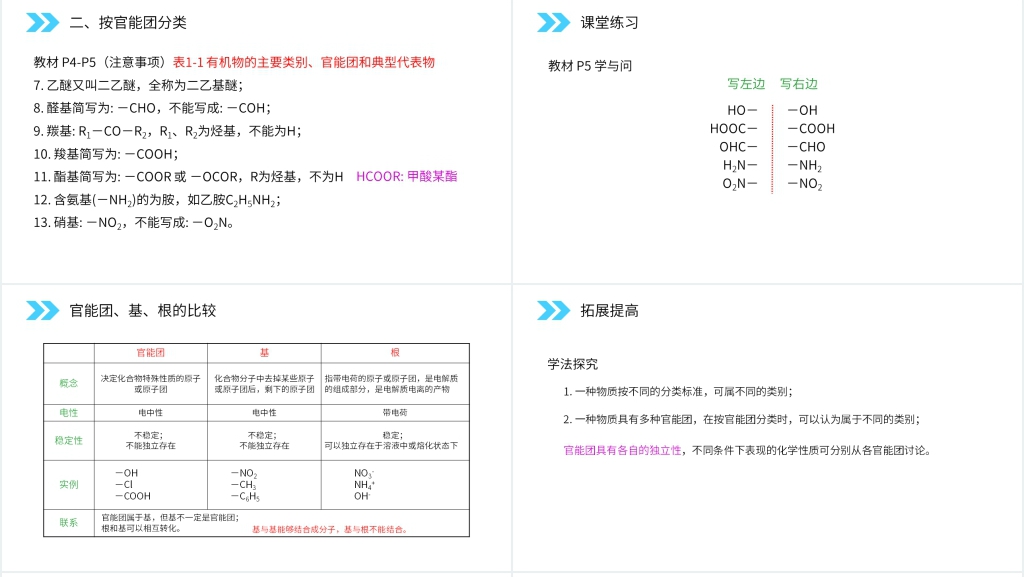
Task: Click —OH under 写右边 in 课堂练习
Action: 803,110
